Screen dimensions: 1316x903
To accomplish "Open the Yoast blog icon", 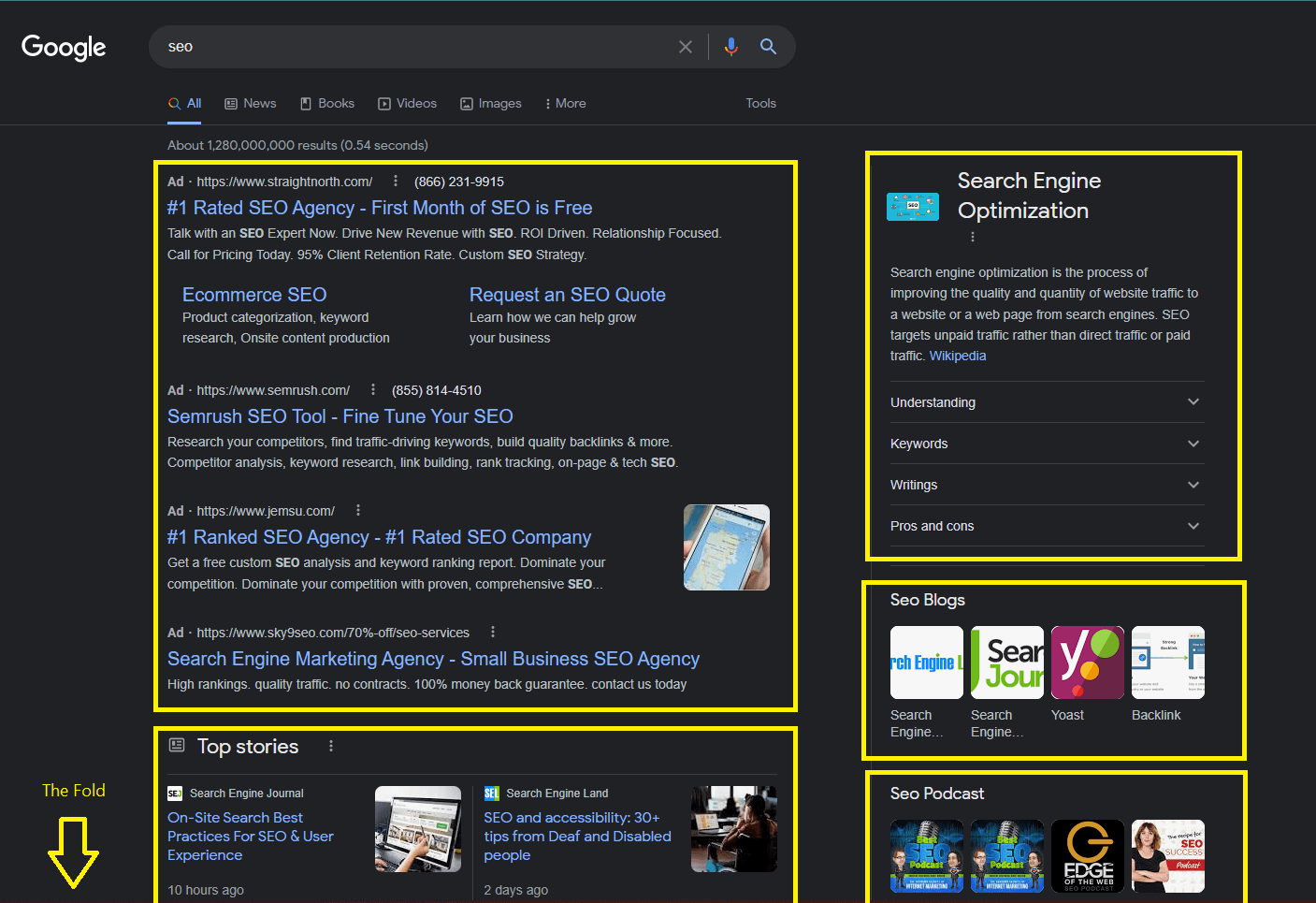I will tap(1088, 663).
